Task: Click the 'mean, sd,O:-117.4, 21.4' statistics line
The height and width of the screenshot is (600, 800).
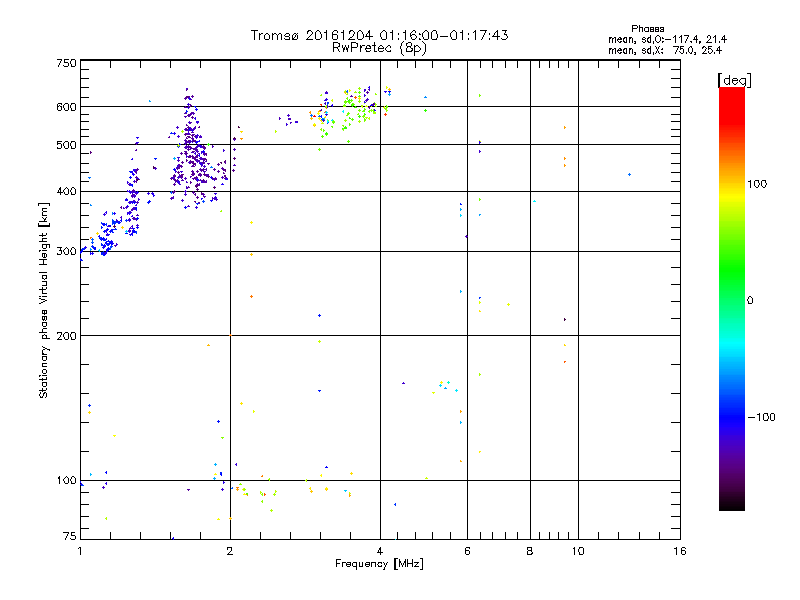Action: pyautogui.click(x=667, y=39)
